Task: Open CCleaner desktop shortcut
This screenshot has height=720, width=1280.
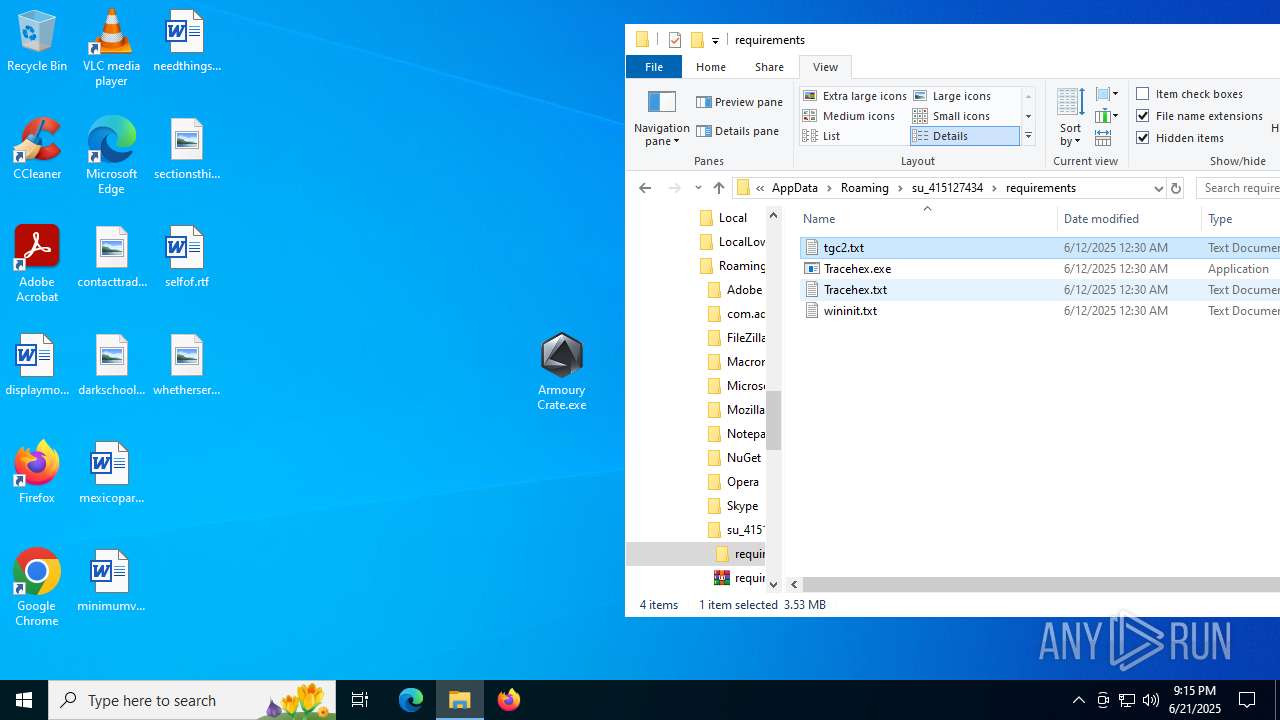Action: 37,150
